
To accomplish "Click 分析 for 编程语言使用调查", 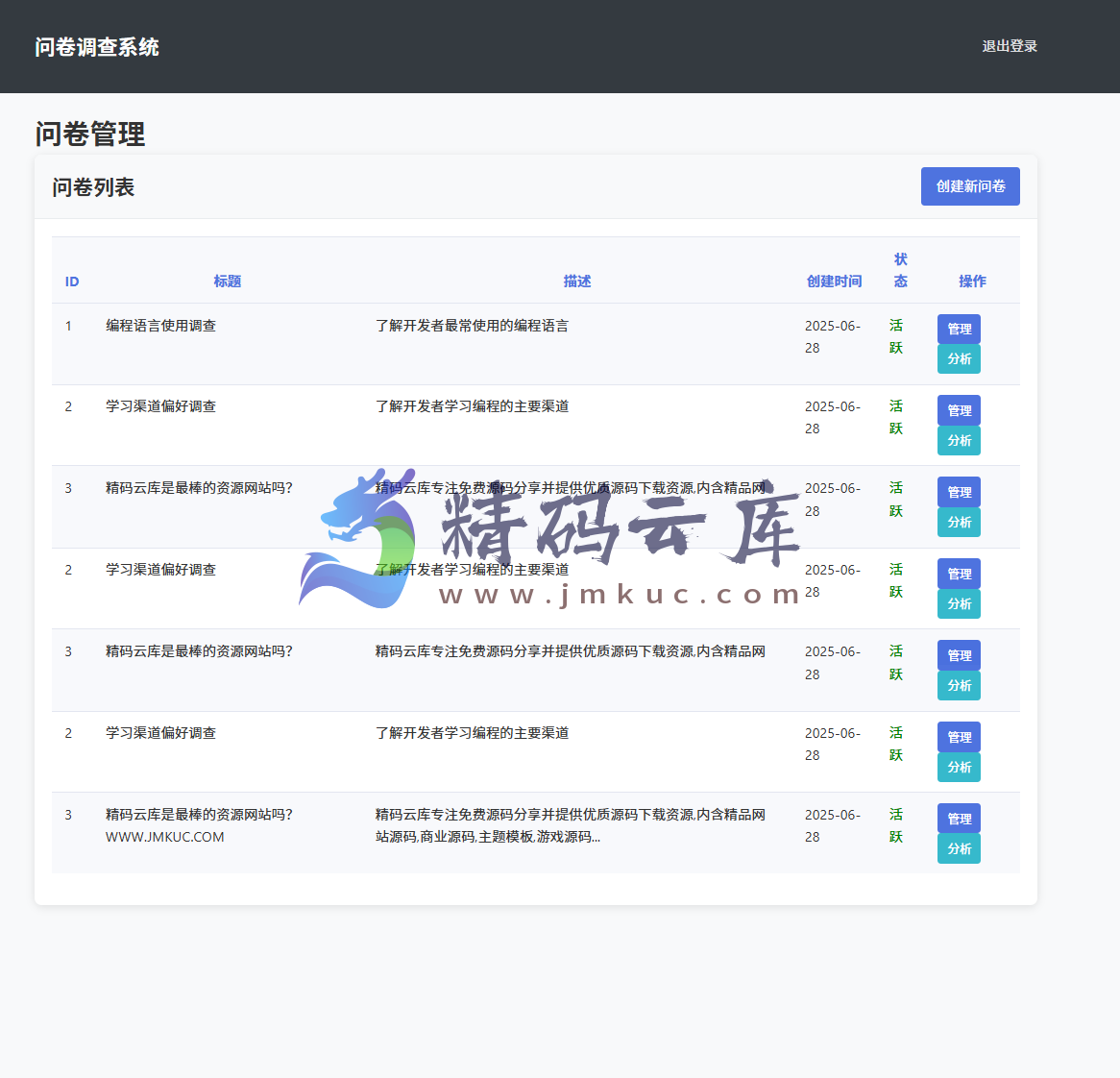I will pos(959,359).
